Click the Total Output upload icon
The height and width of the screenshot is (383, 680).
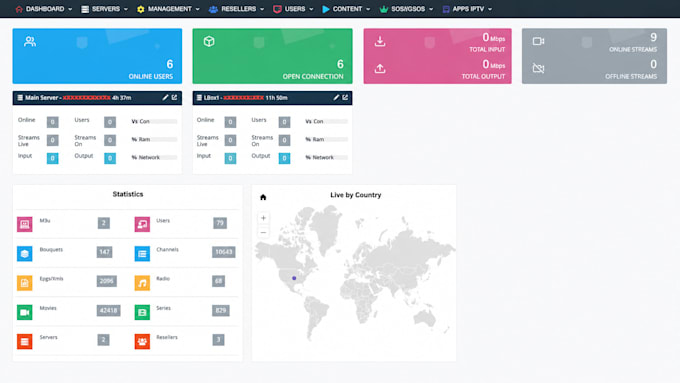pos(380,68)
